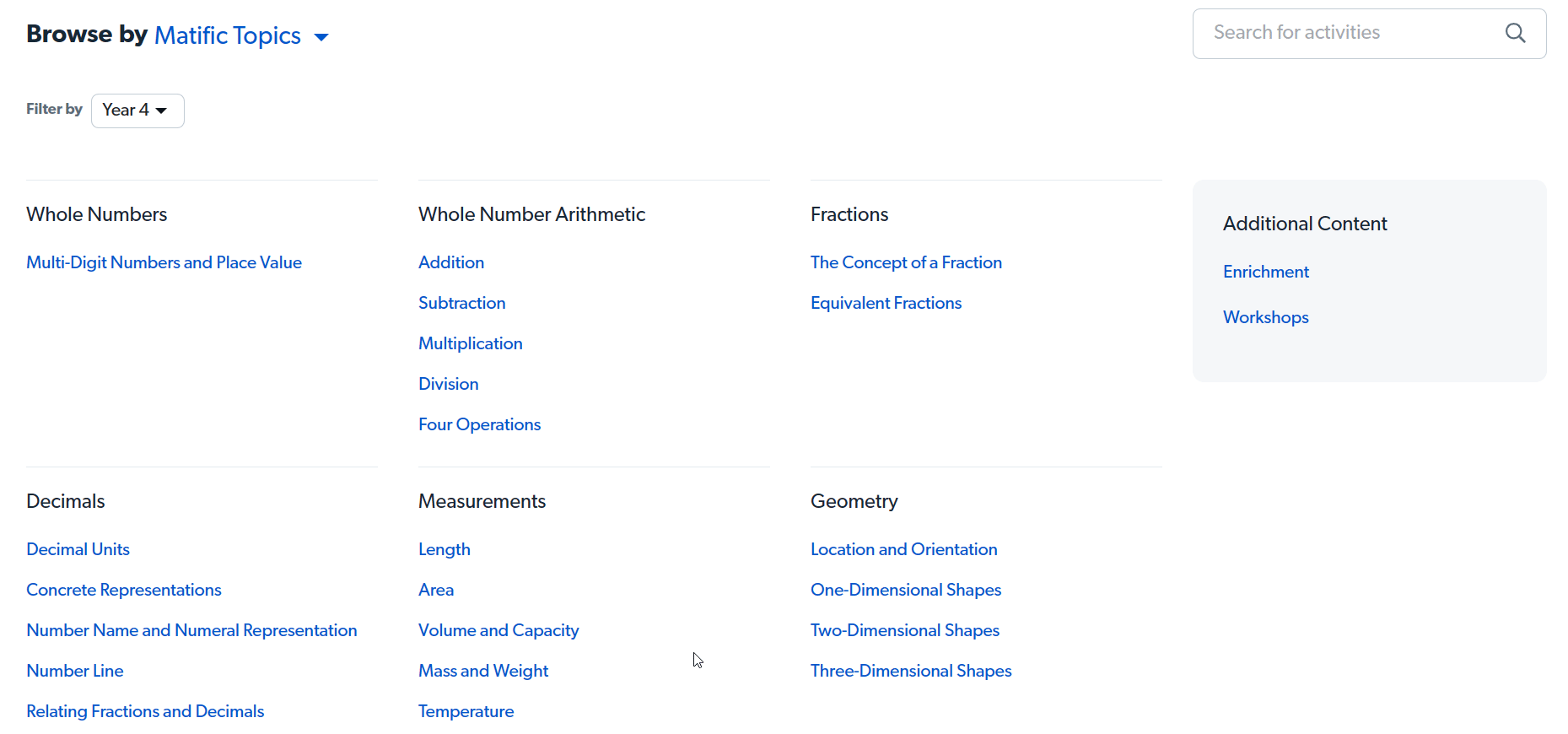The image size is (1568, 734).
Task: Open The Concept of a Fraction
Action: tap(906, 262)
